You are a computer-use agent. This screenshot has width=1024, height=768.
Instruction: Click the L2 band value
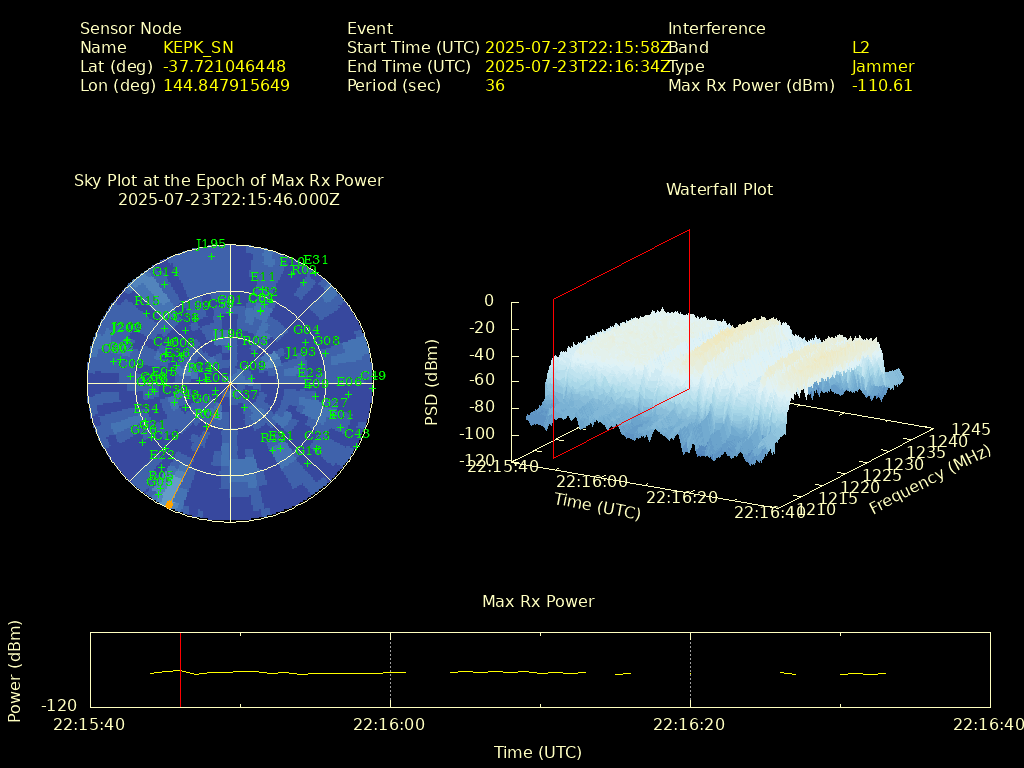tap(860, 47)
